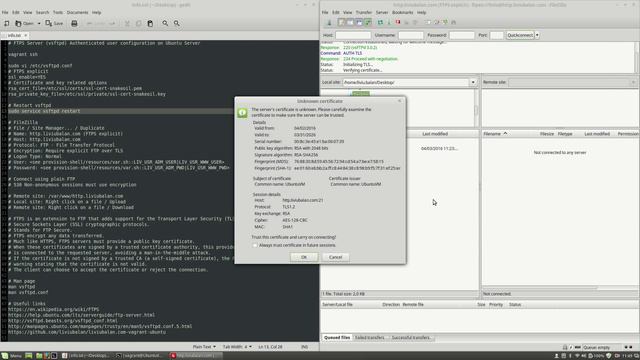Click the Port input field
This screenshot has height=360, width=640.
pyautogui.click(x=496, y=36)
